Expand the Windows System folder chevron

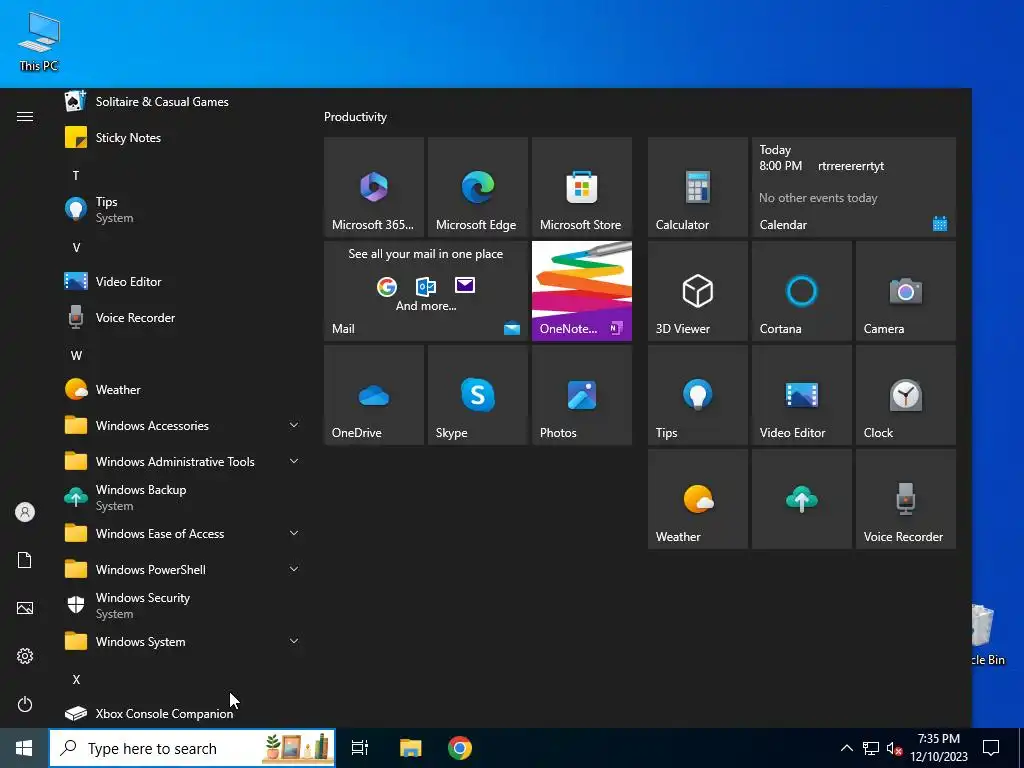pyautogui.click(x=294, y=641)
